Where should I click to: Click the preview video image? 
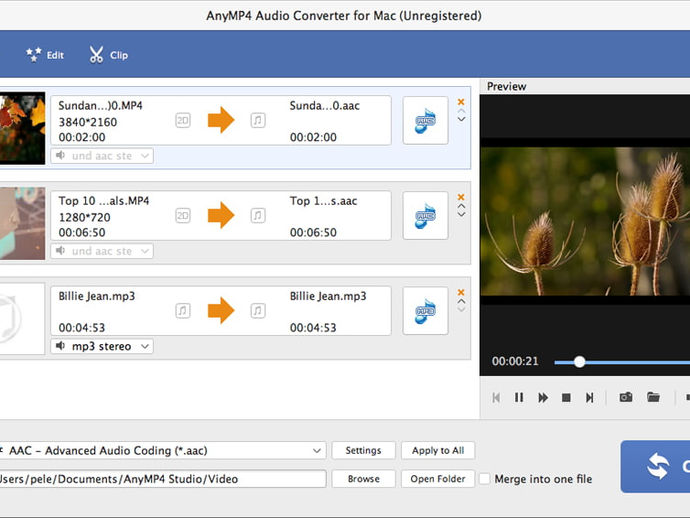(x=585, y=221)
